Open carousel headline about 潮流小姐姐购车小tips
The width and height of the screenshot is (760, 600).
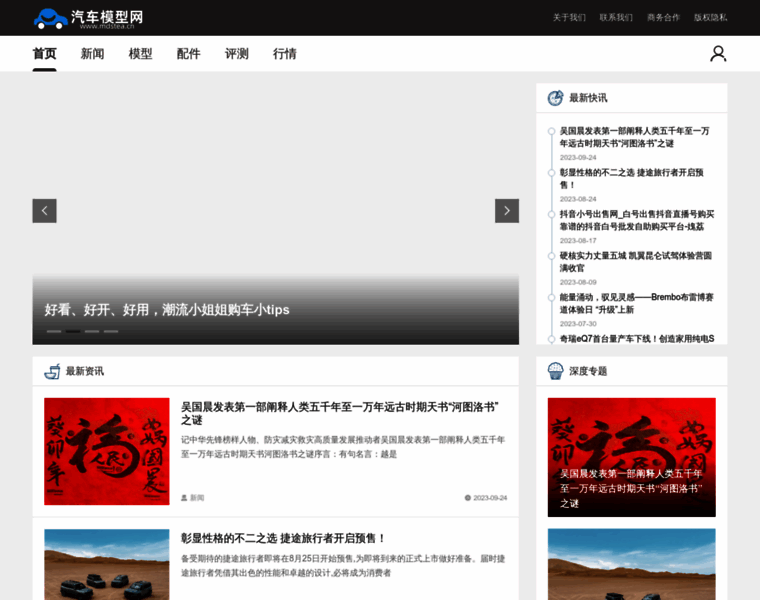pyautogui.click(x=167, y=310)
